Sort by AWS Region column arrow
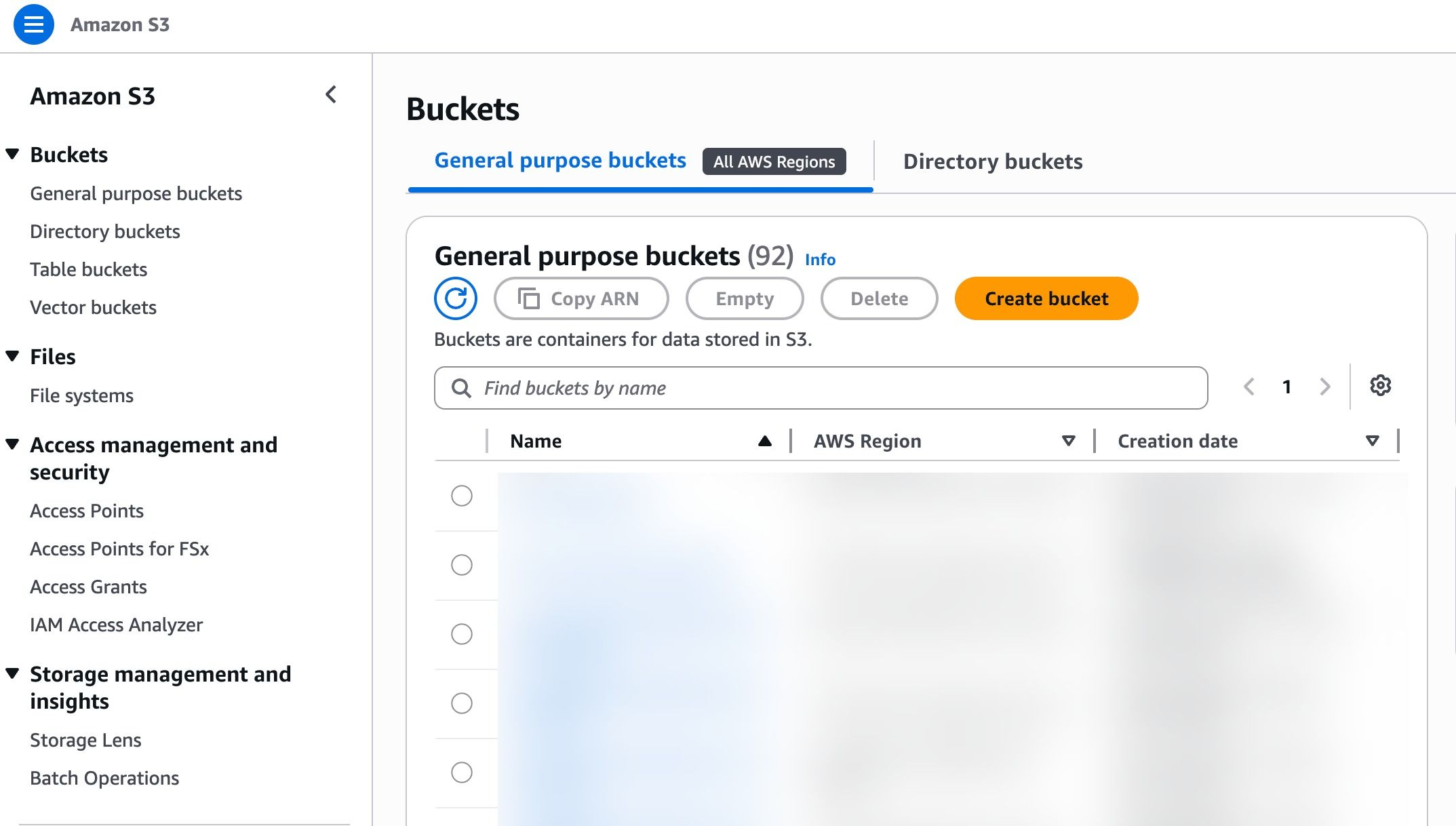1456x826 pixels. pos(1069,441)
